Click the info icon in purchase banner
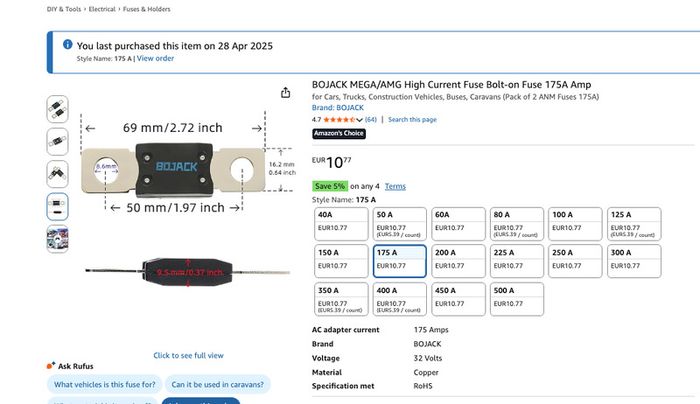Image resolution: width=700 pixels, height=404 pixels. click(x=67, y=44)
